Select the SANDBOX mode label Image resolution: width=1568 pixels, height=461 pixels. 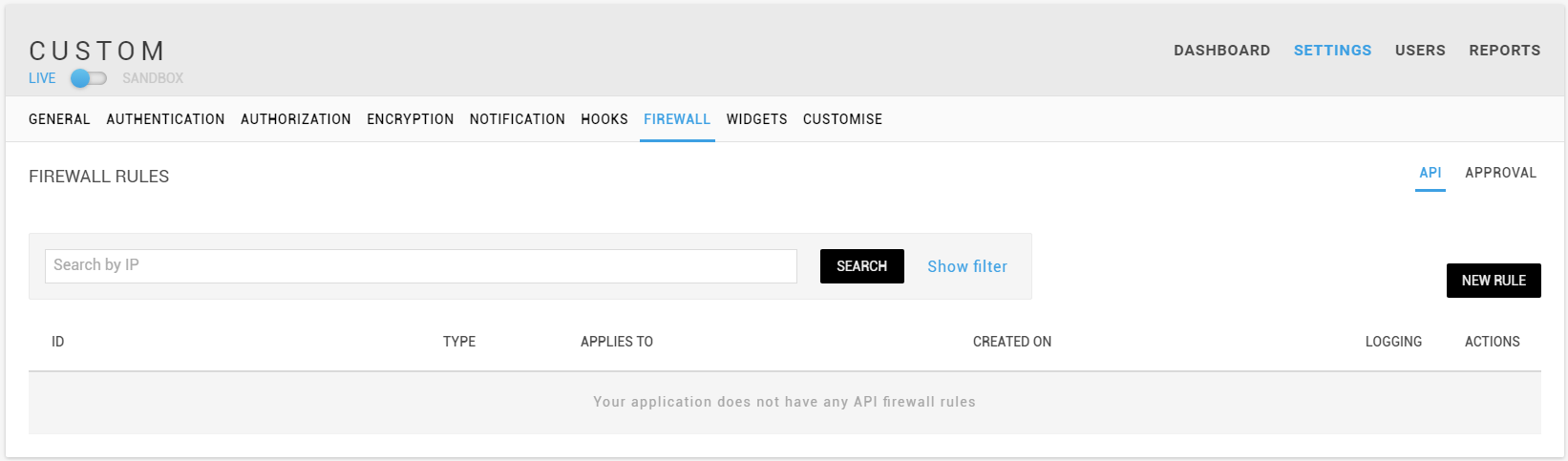click(x=153, y=78)
